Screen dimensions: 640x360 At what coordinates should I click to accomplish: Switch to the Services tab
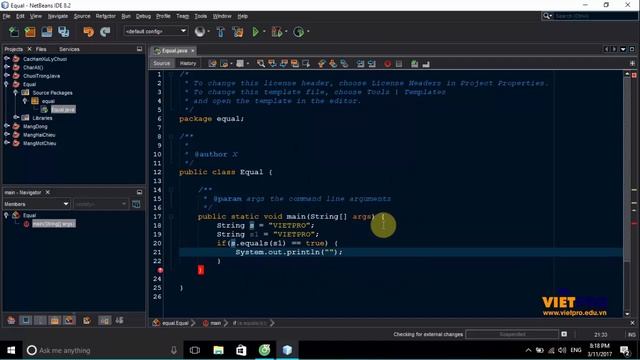[x=69, y=49]
